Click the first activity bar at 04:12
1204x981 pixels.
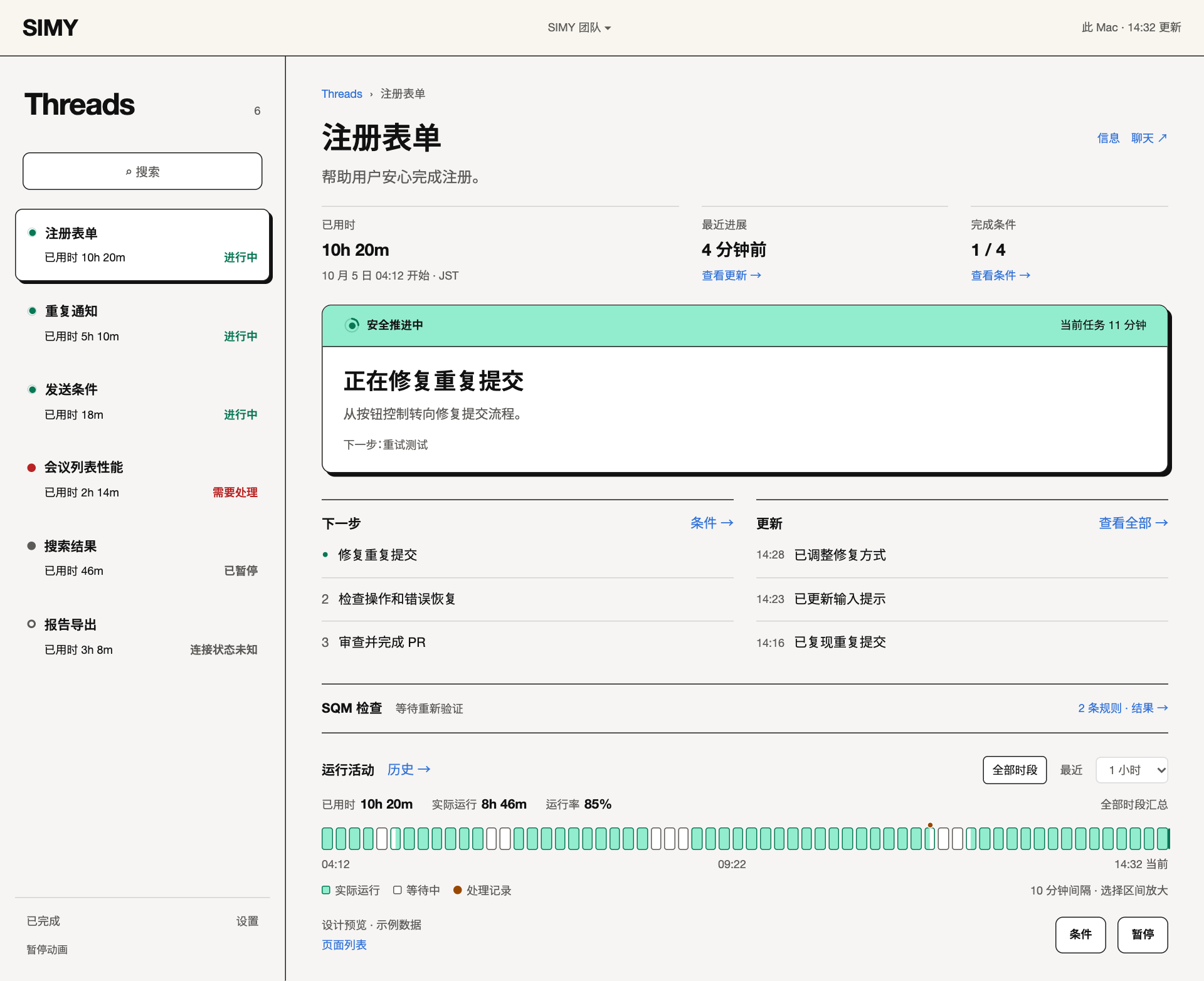[x=327, y=839]
